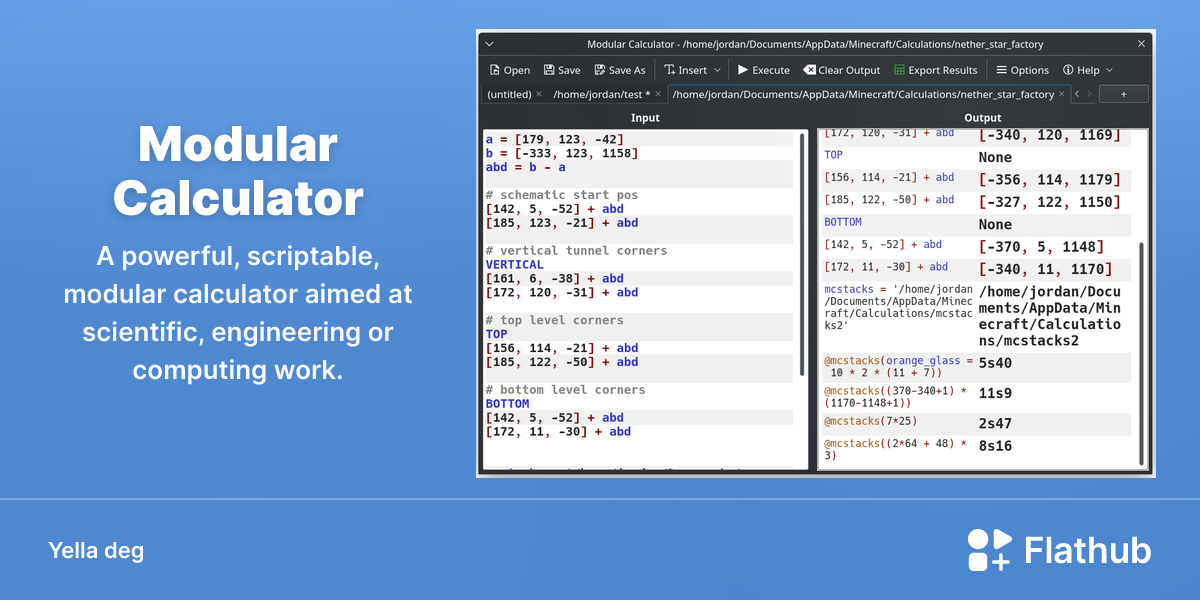This screenshot has height=600, width=1200.
Task: Click the Output pane scrollbar
Action: click(1142, 352)
